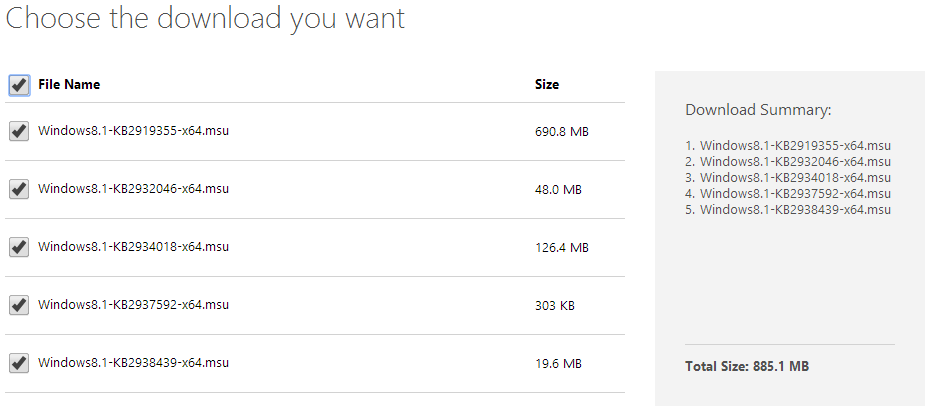The image size is (931, 415).
Task: Click the KB2932046 file name in table
Action: 134,188
